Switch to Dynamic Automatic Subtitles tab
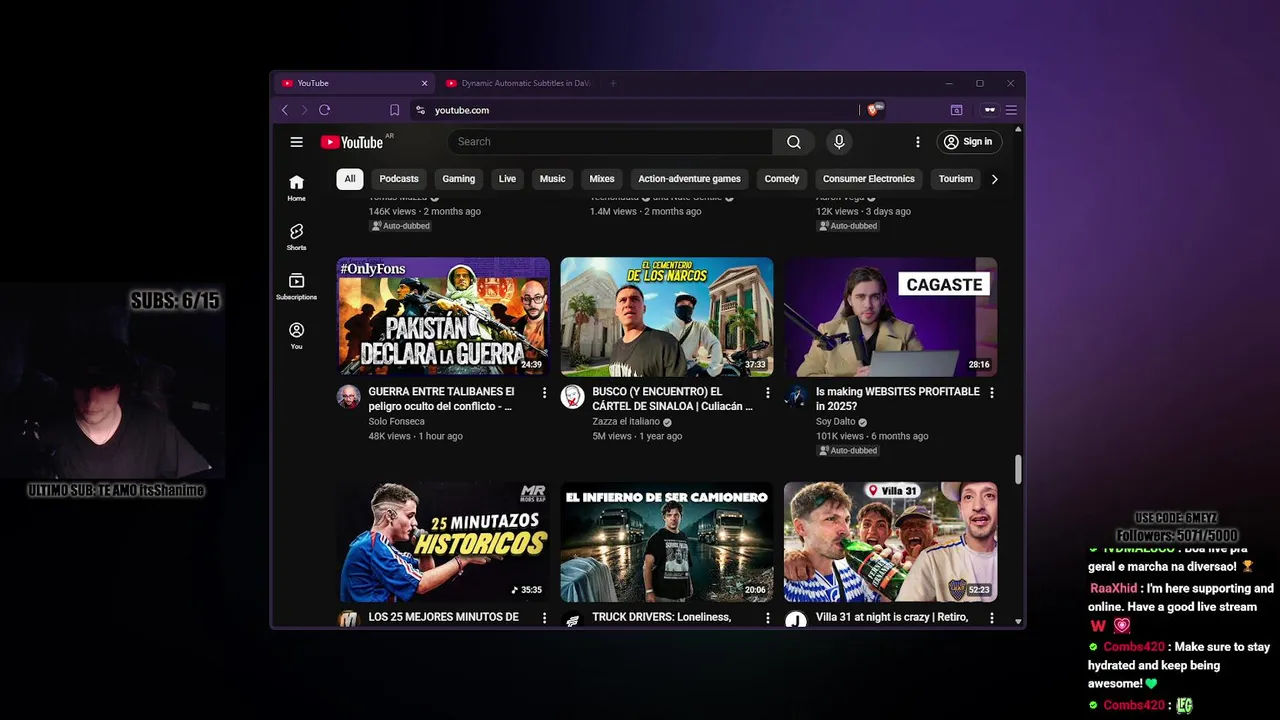Image resolution: width=1280 pixels, height=720 pixels. (520, 83)
